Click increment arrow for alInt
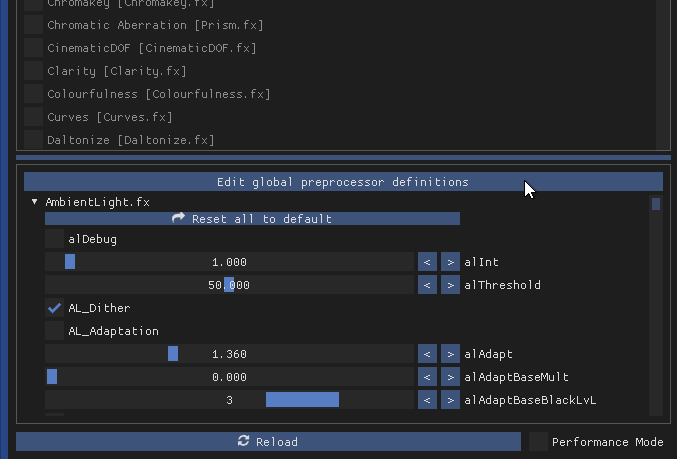This screenshot has width=677, height=459. (450, 262)
